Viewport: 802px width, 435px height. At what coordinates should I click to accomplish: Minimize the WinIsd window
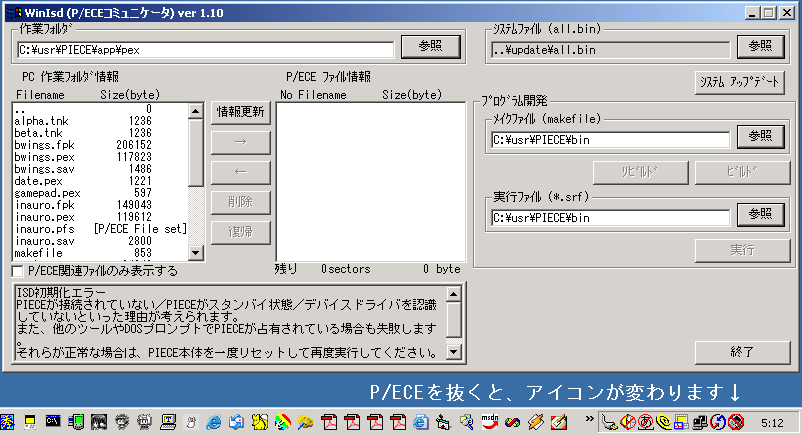coord(752,13)
